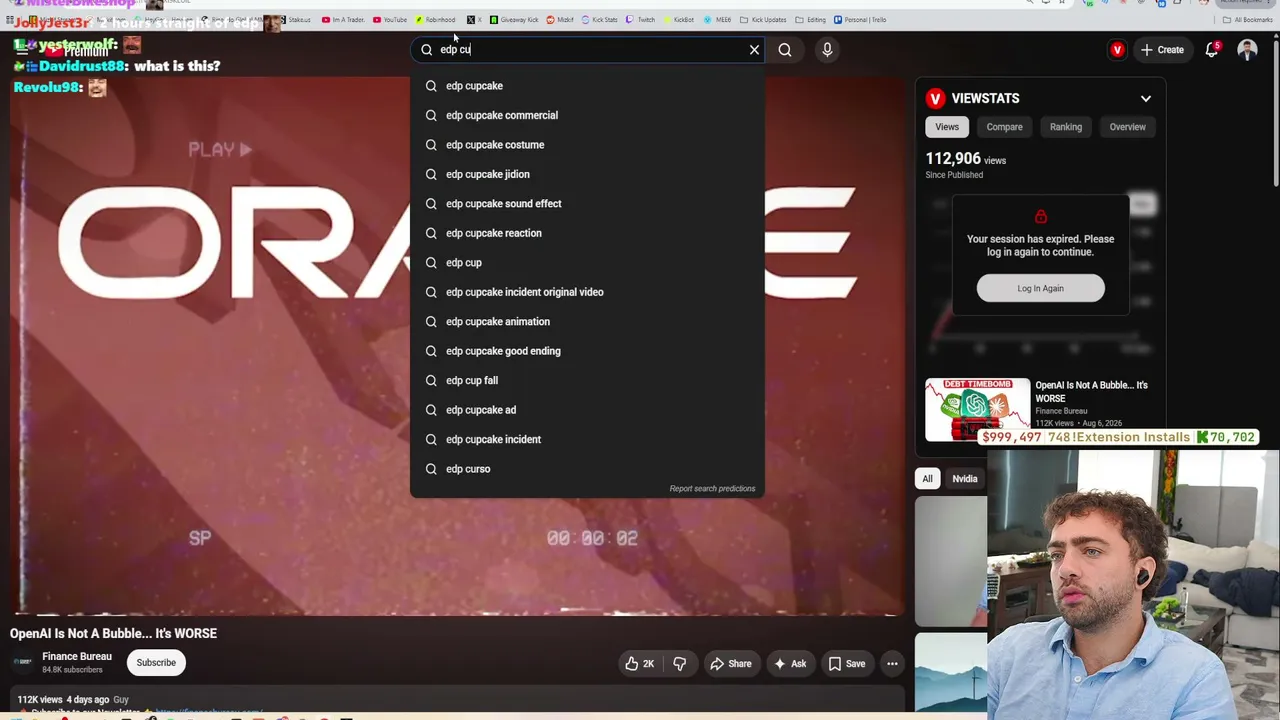This screenshot has height=720, width=1280.
Task: Select the 'Nvidia' filter chip
Action: pyautogui.click(x=965, y=479)
